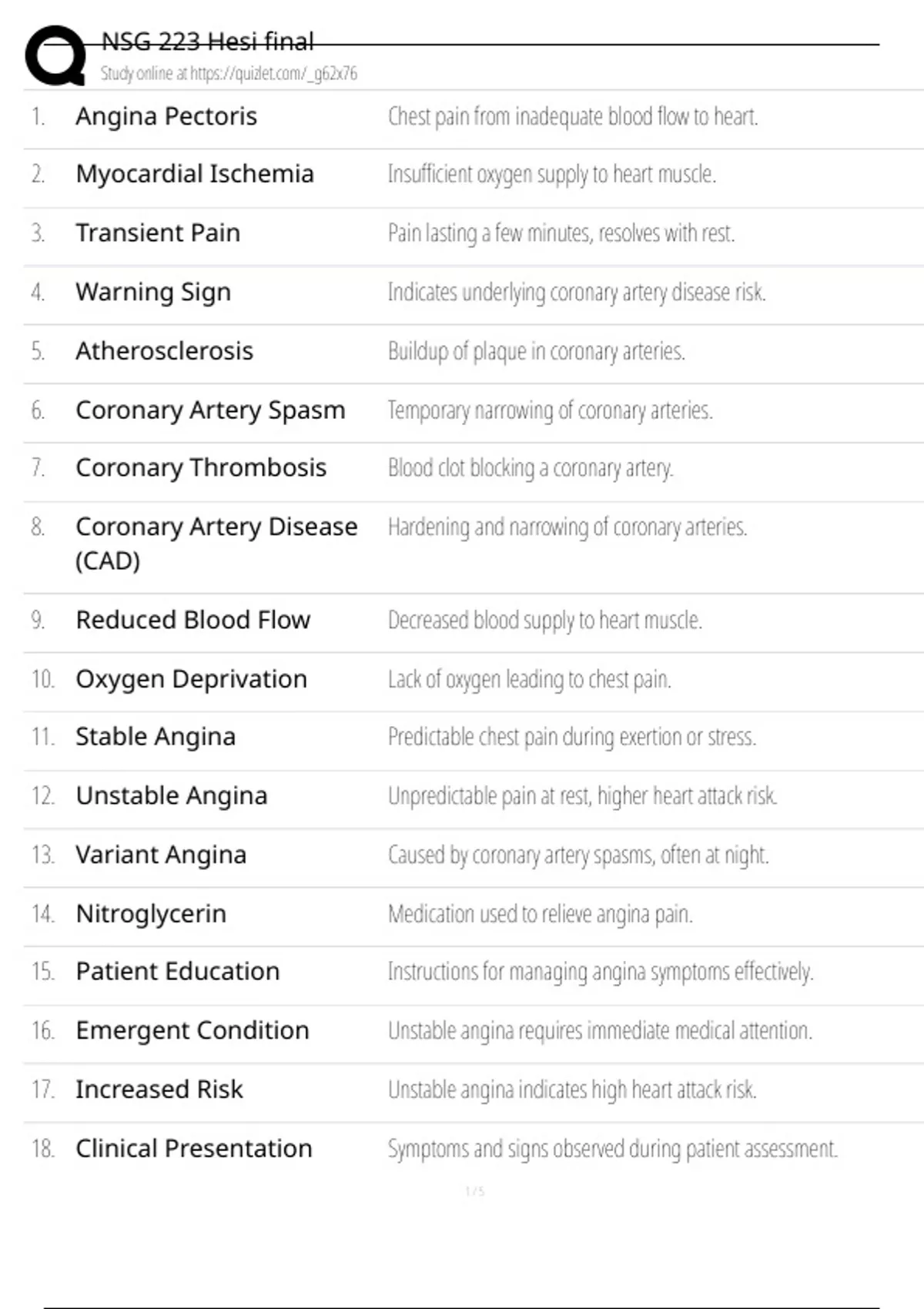This screenshot has height=1309, width=924.
Task: Select the Stable Angina term
Action: coord(156,737)
